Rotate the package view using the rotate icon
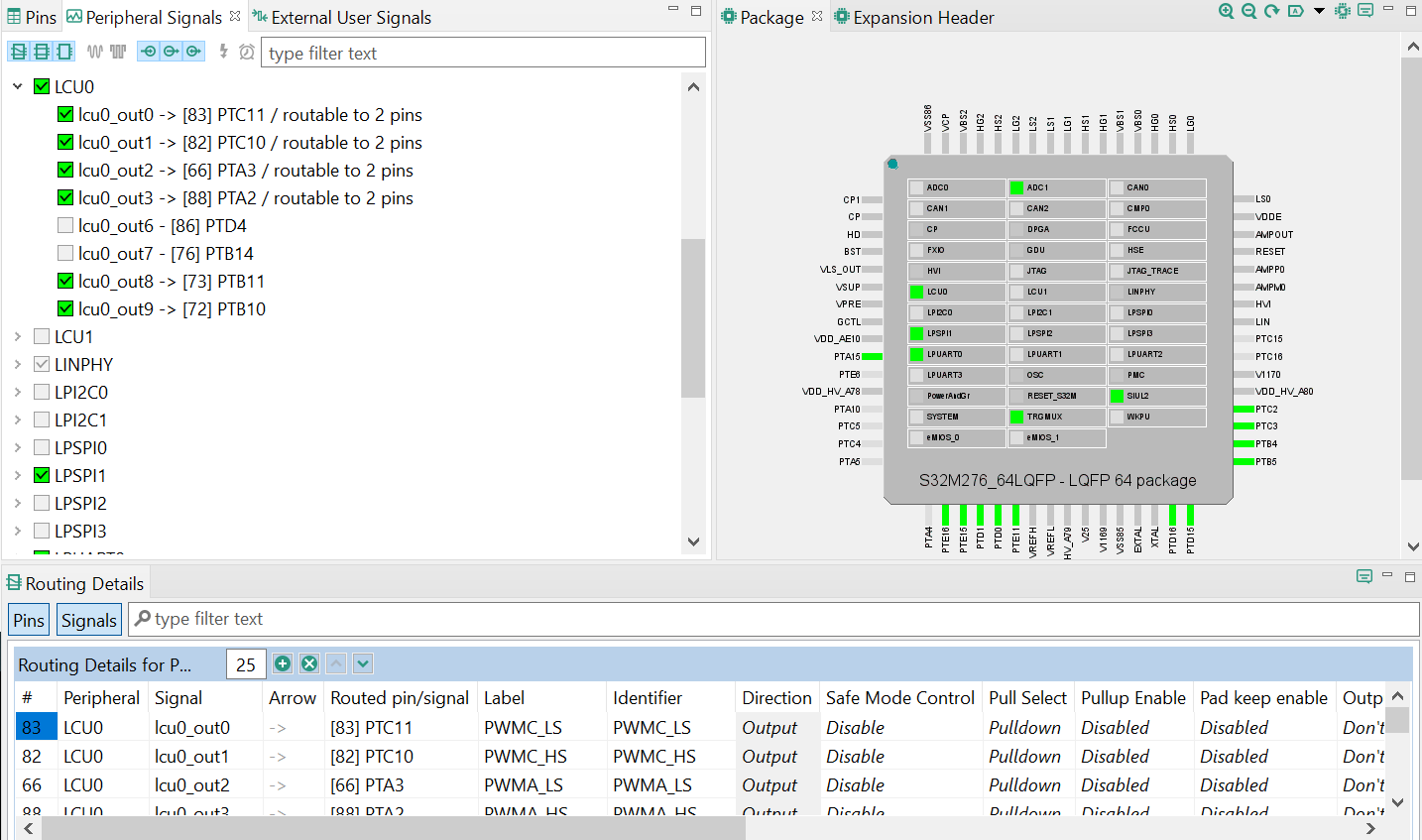This screenshot has height=840, width=1422. [1269, 11]
